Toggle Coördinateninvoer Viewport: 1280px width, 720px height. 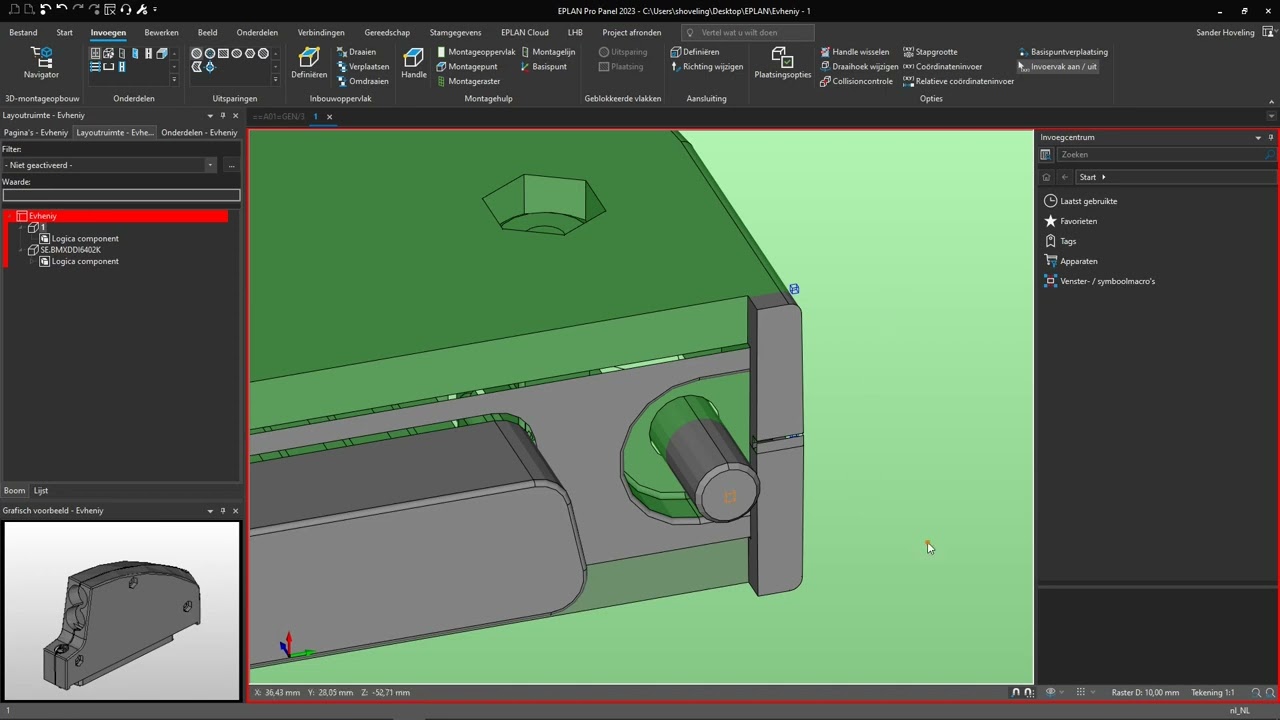(942, 67)
